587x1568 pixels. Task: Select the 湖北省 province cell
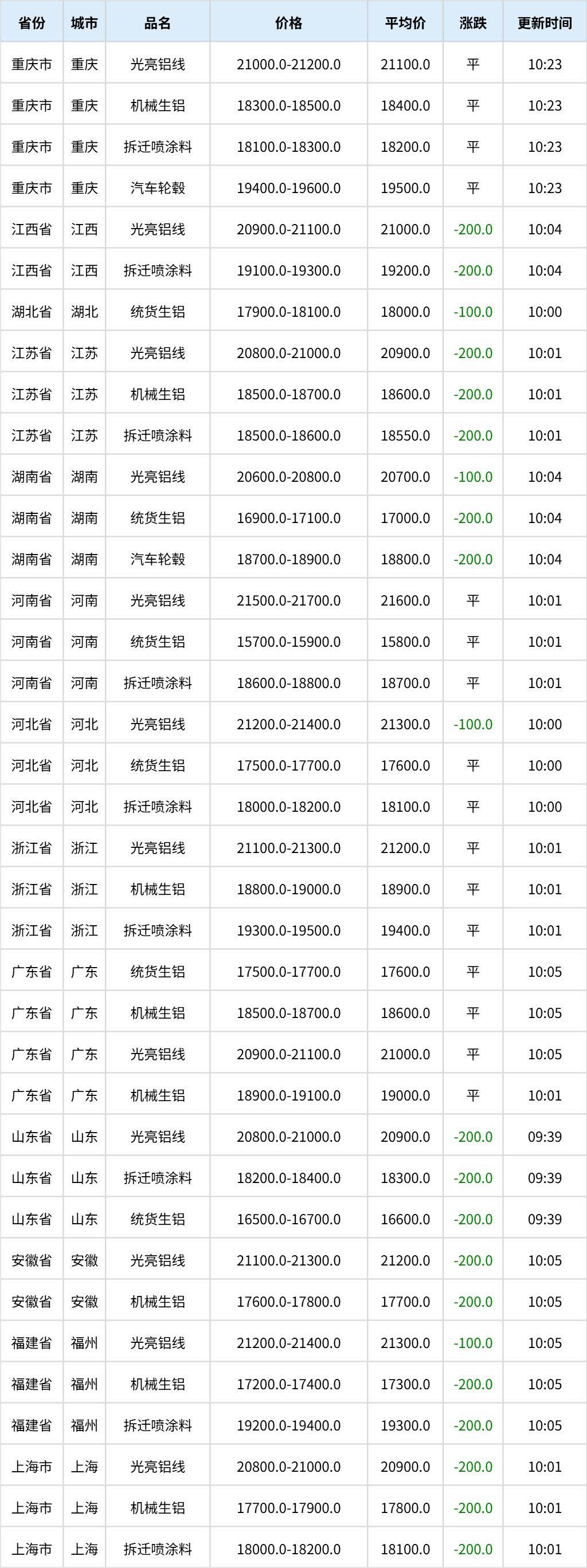point(32,312)
